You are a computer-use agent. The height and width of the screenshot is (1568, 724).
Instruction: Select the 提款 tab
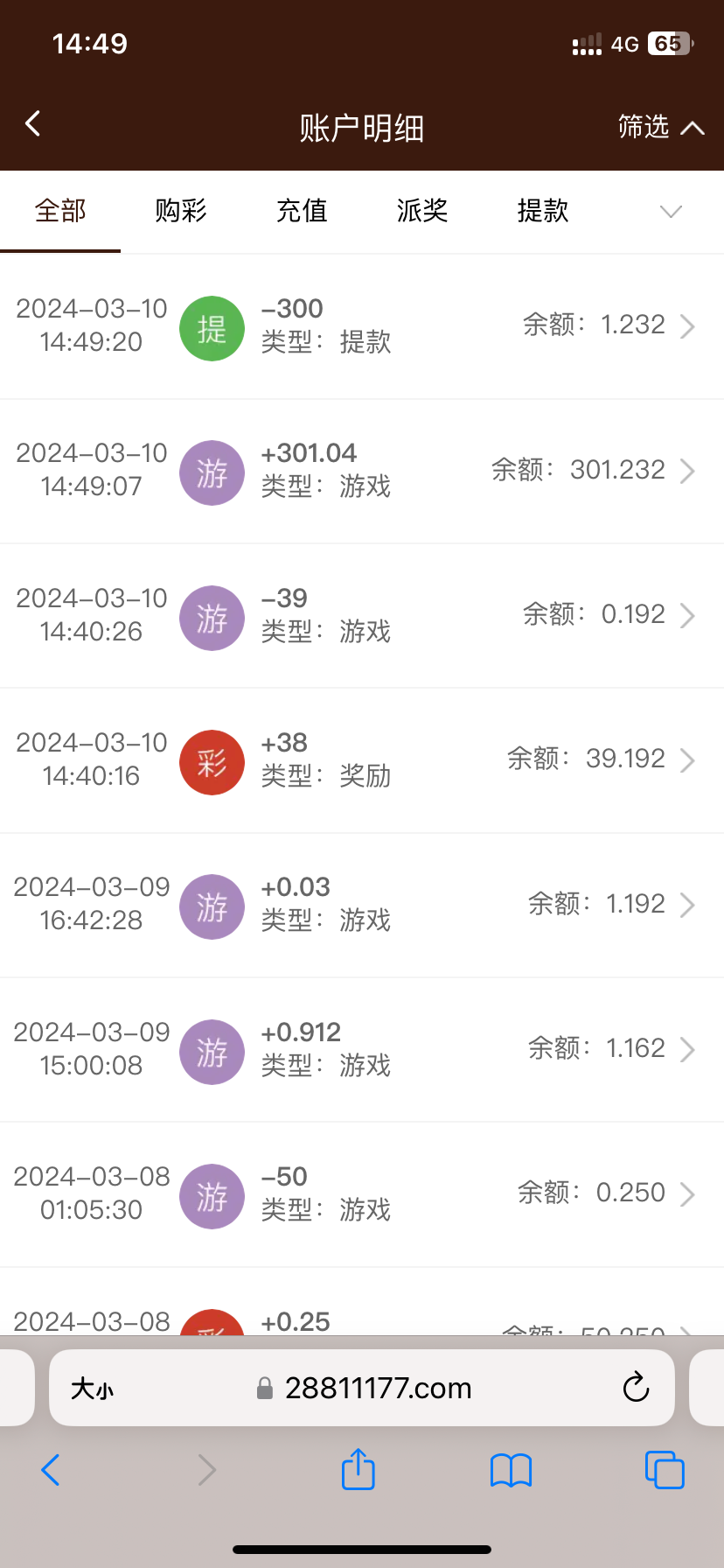tap(543, 211)
